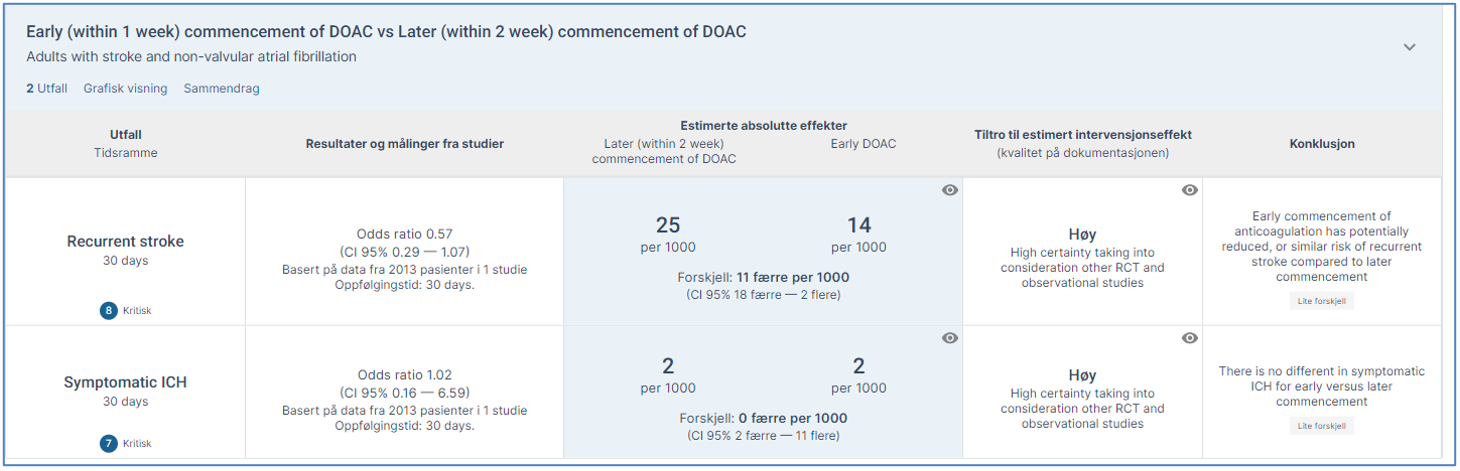
Task: Click the Konklusjon column header
Action: [x=1321, y=144]
